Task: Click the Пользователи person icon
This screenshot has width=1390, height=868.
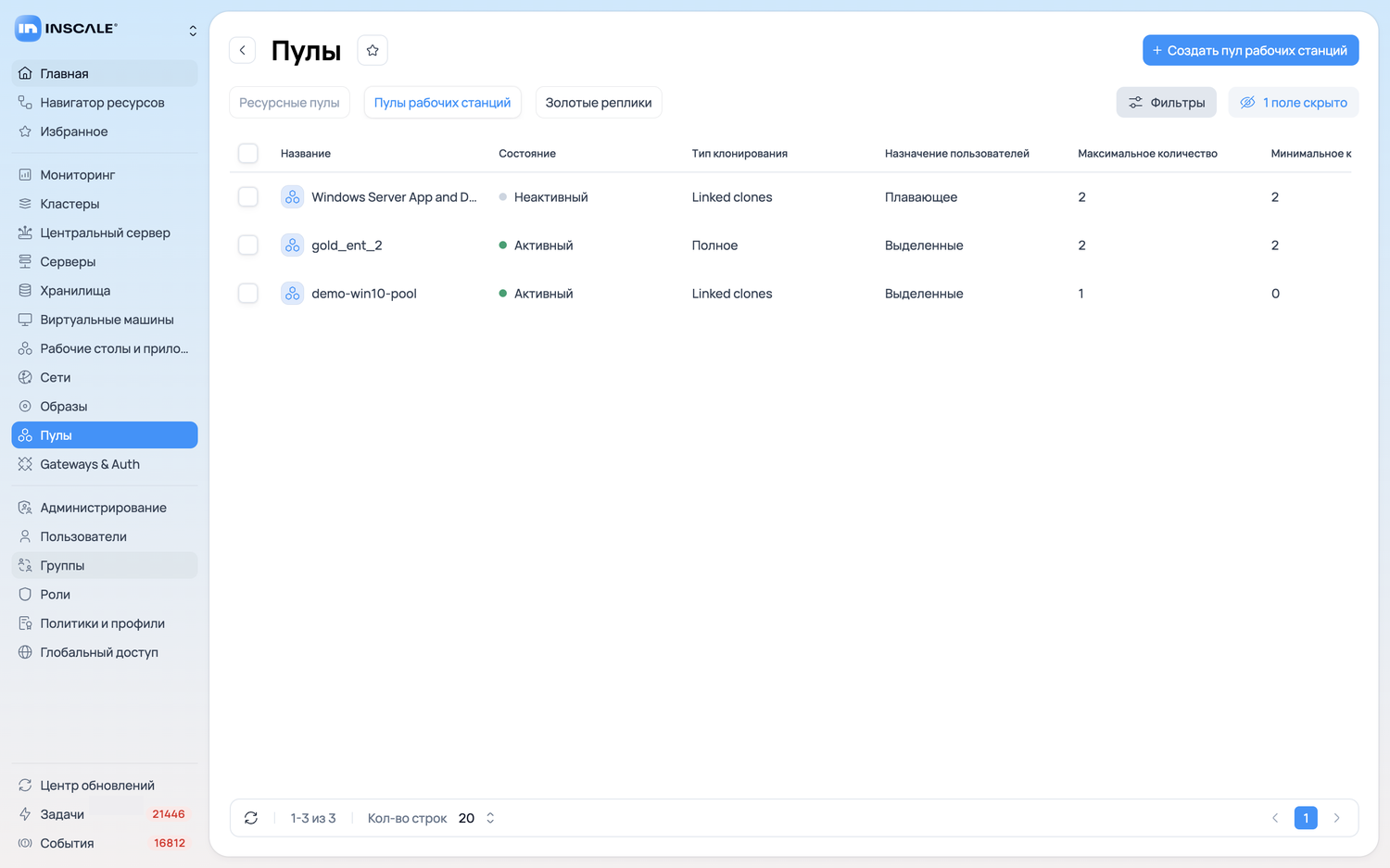Action: (25, 536)
